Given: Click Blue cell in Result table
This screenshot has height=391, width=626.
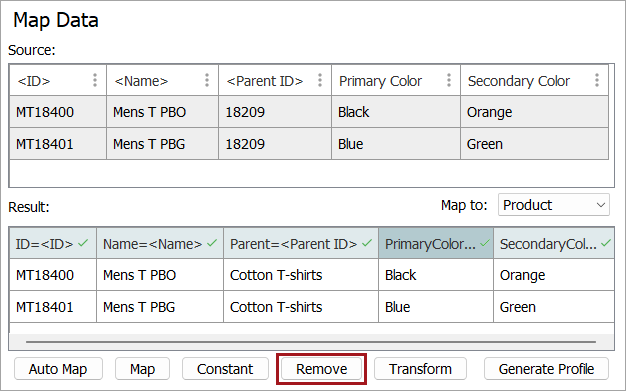Looking at the screenshot, I should 436,307.
